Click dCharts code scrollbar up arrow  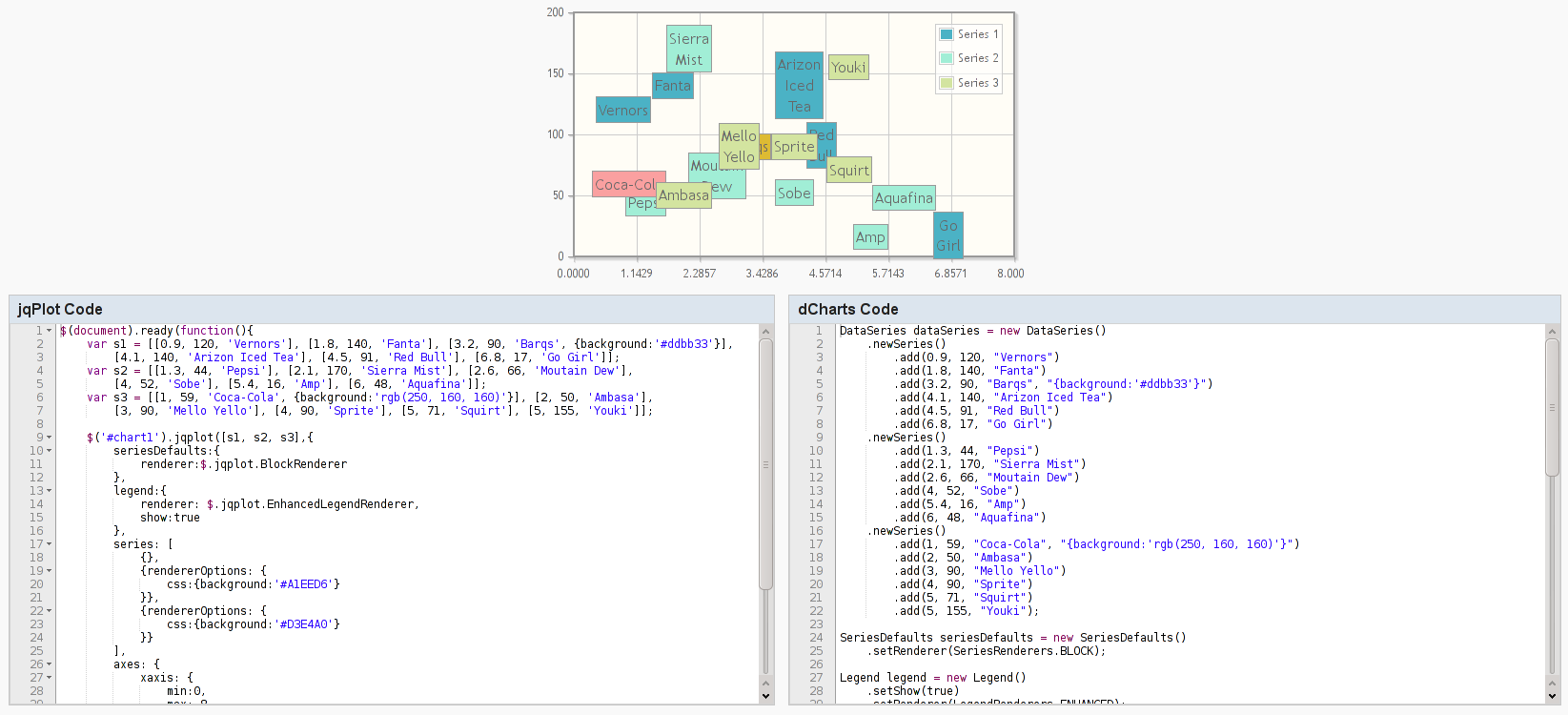point(1552,332)
